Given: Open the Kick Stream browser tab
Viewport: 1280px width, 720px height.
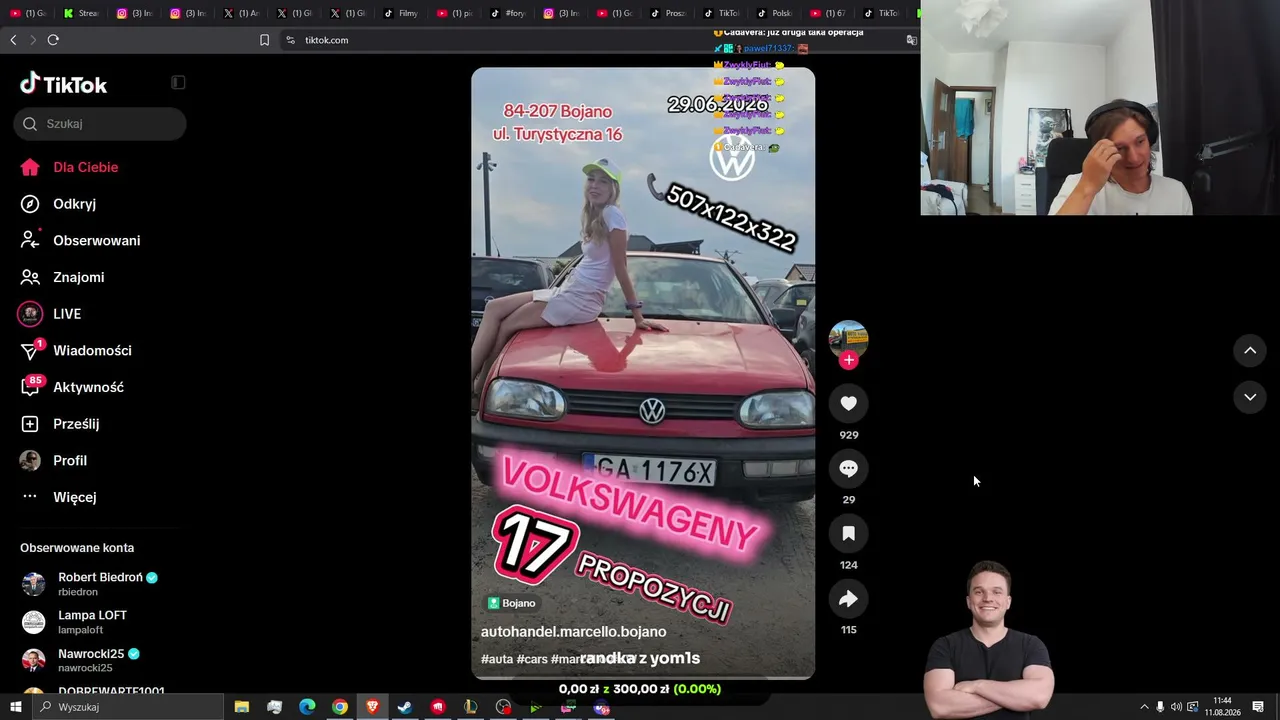Looking at the screenshot, I should point(80,13).
